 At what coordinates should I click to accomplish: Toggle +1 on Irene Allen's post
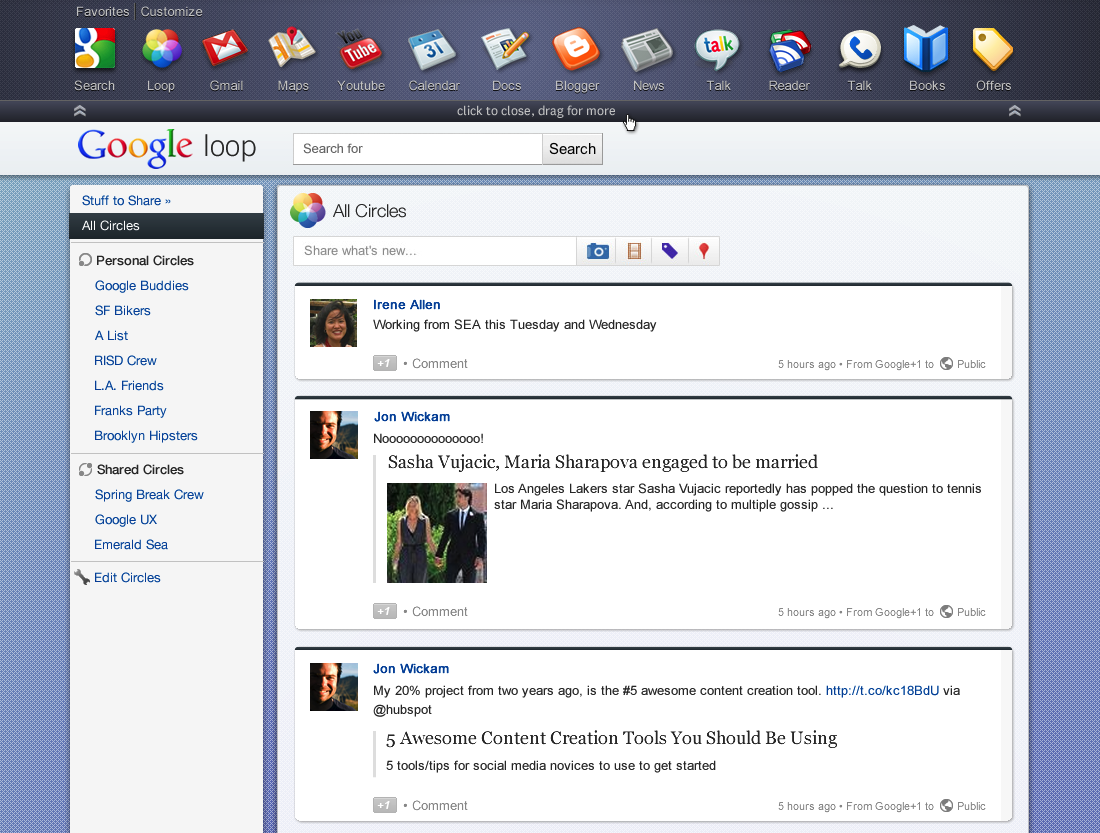[384, 364]
